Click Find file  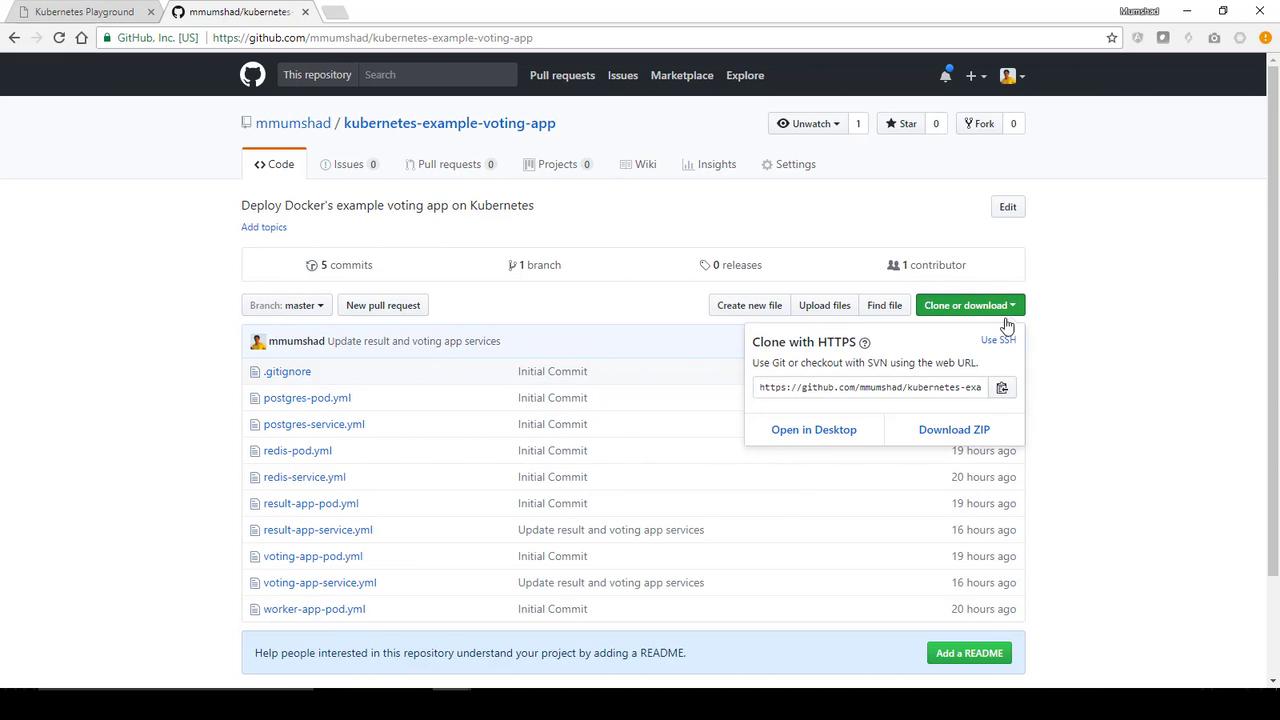click(884, 305)
